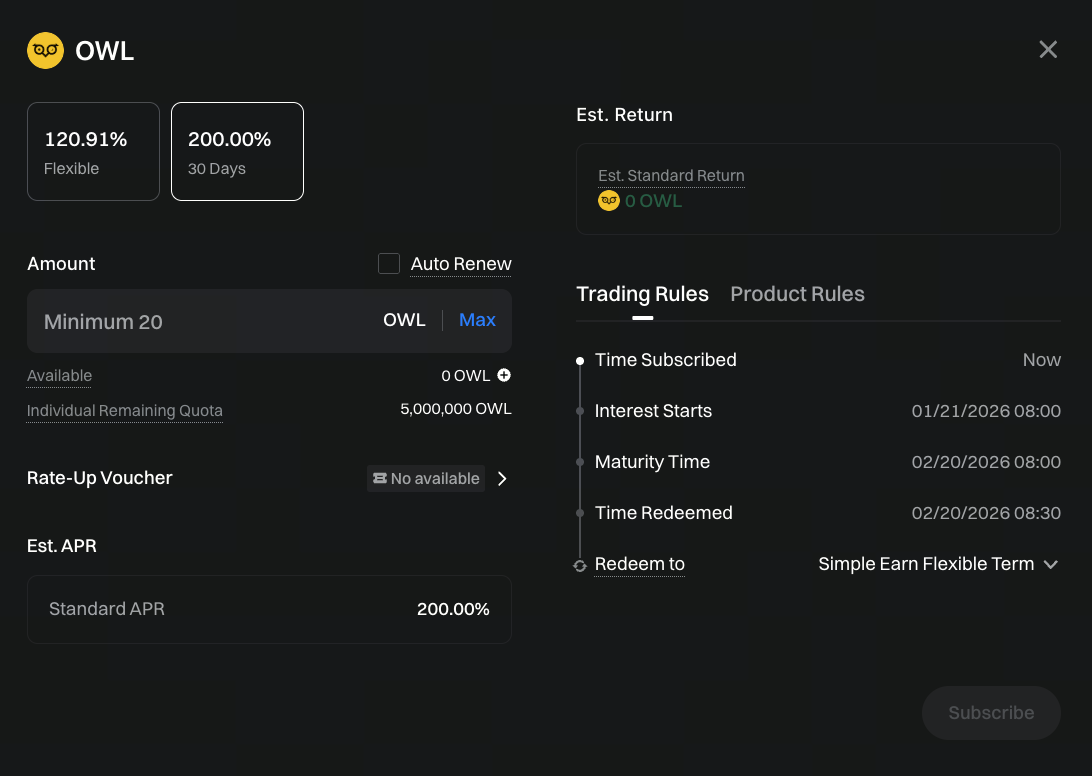
Task: Click the Individual Remaining Quota label
Action: coord(125,411)
